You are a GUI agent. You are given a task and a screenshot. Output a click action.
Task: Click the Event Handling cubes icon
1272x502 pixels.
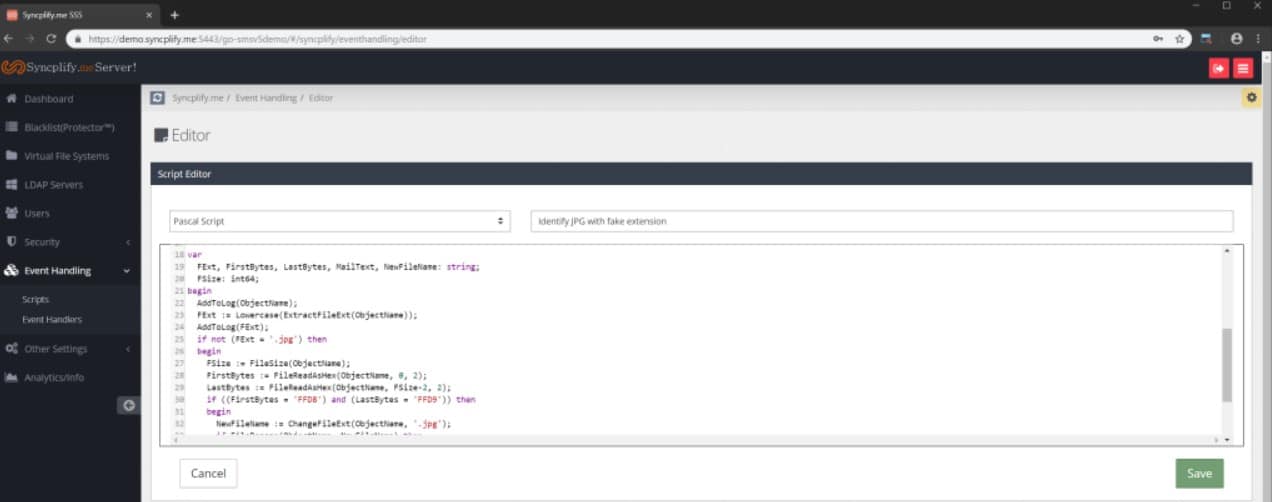(x=12, y=270)
